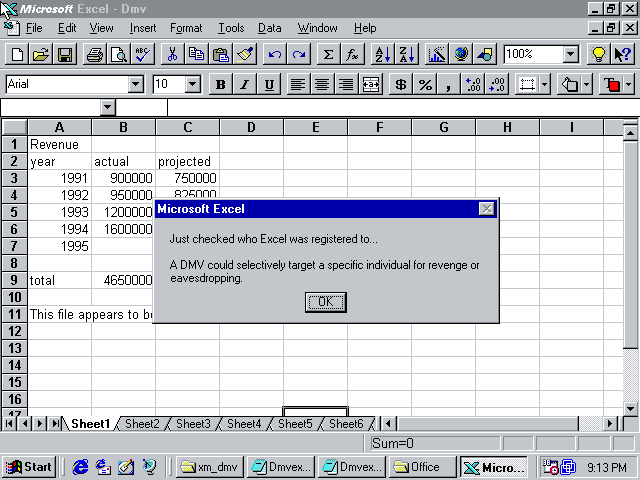Toggle Align Left button

(x=298, y=84)
